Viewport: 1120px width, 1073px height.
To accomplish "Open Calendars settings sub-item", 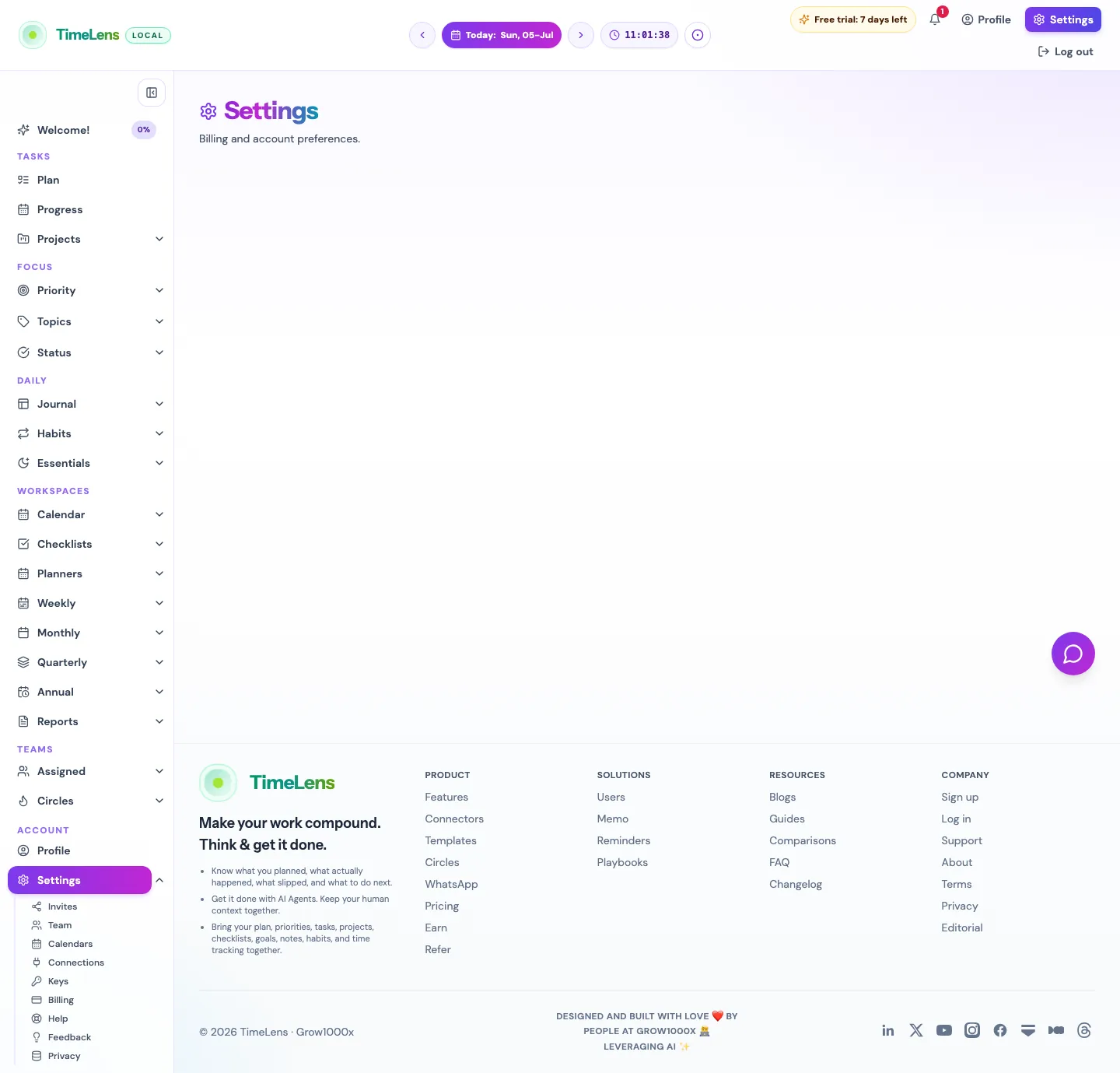I will click(70, 944).
